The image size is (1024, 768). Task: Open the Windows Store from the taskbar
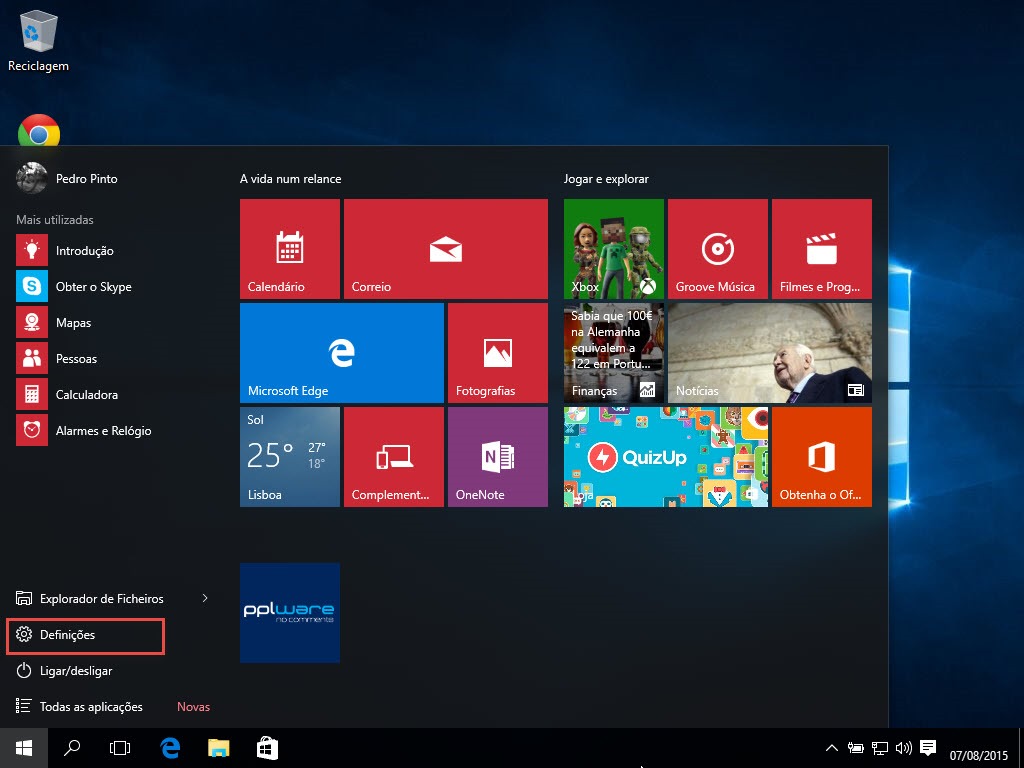tap(266, 747)
